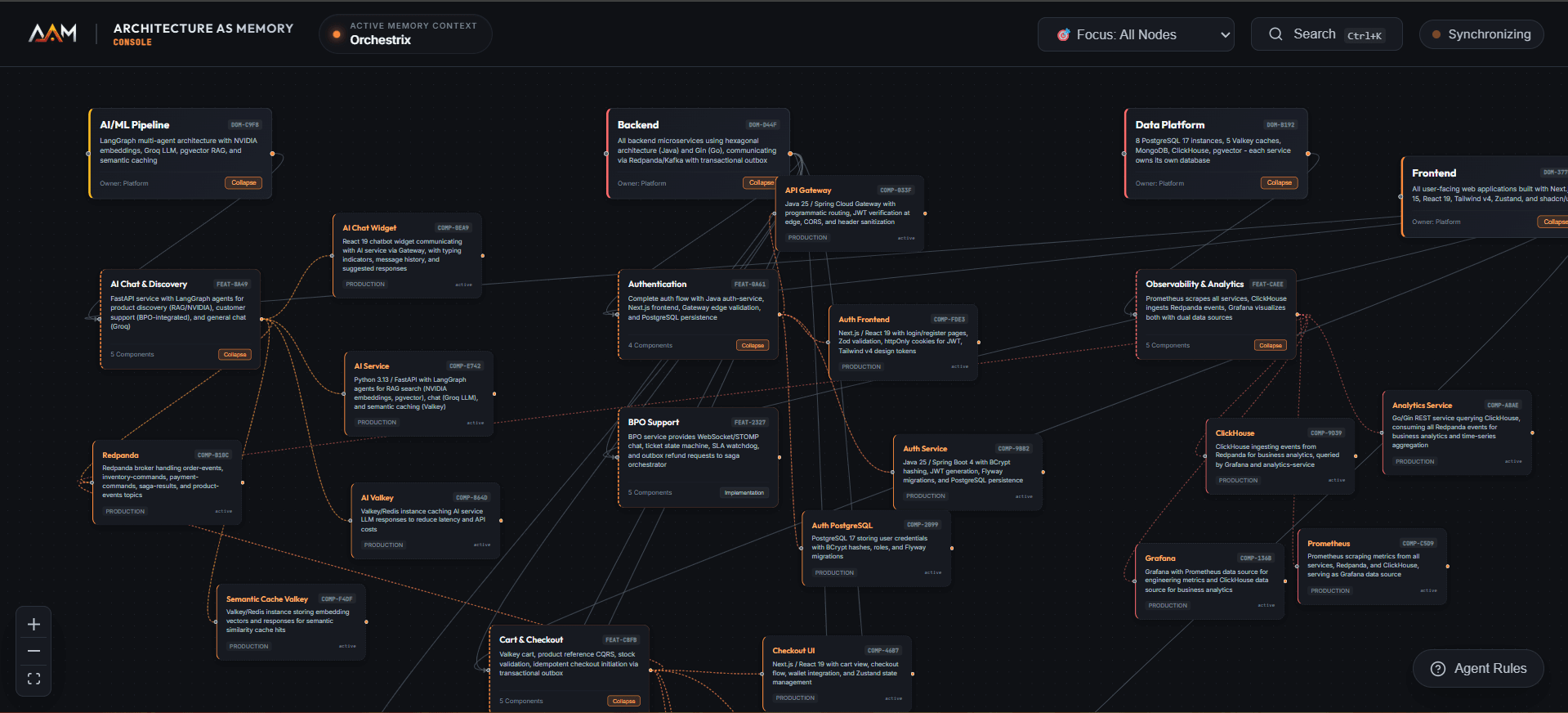Collapse the AI/ML Pipeline domain
The image size is (1568, 713).
243,182
